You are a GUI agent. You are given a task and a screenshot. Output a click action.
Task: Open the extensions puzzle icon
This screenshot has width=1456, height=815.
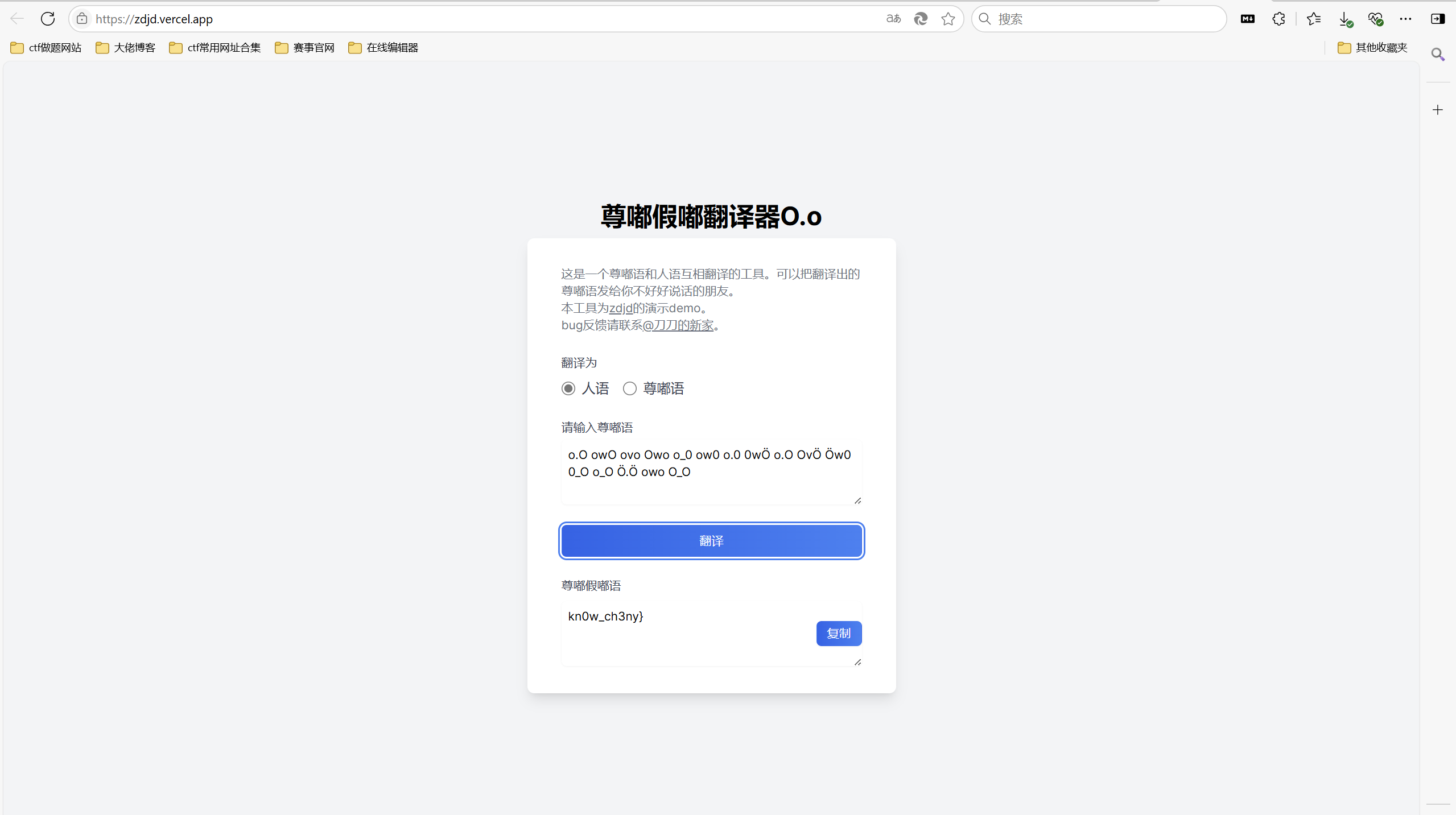click(1278, 19)
